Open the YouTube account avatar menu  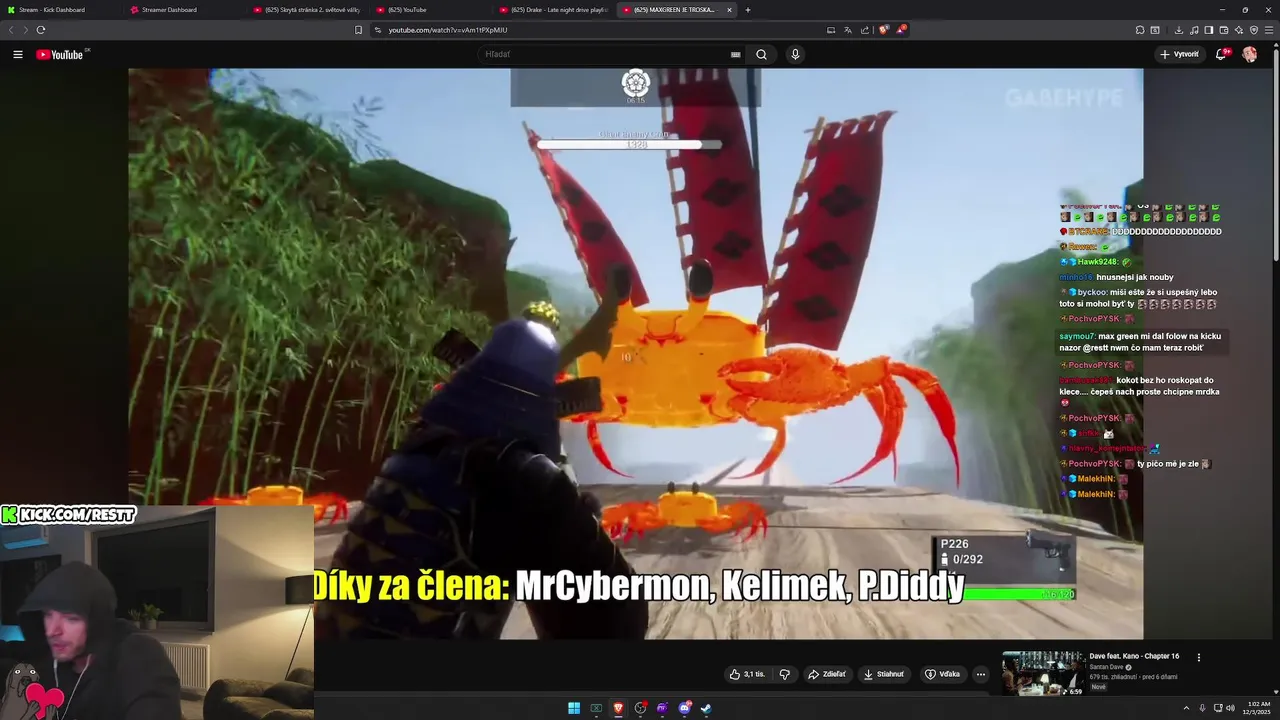(x=1250, y=54)
